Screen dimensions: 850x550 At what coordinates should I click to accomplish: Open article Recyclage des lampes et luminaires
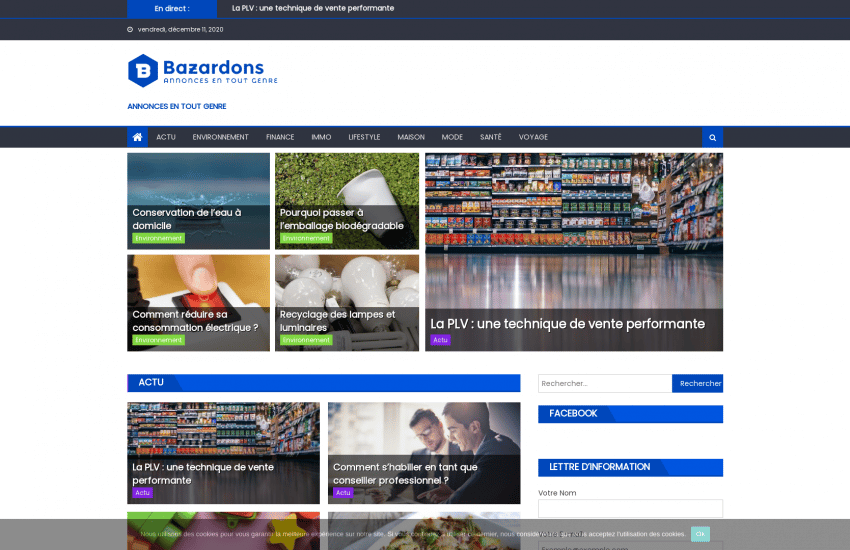337,321
